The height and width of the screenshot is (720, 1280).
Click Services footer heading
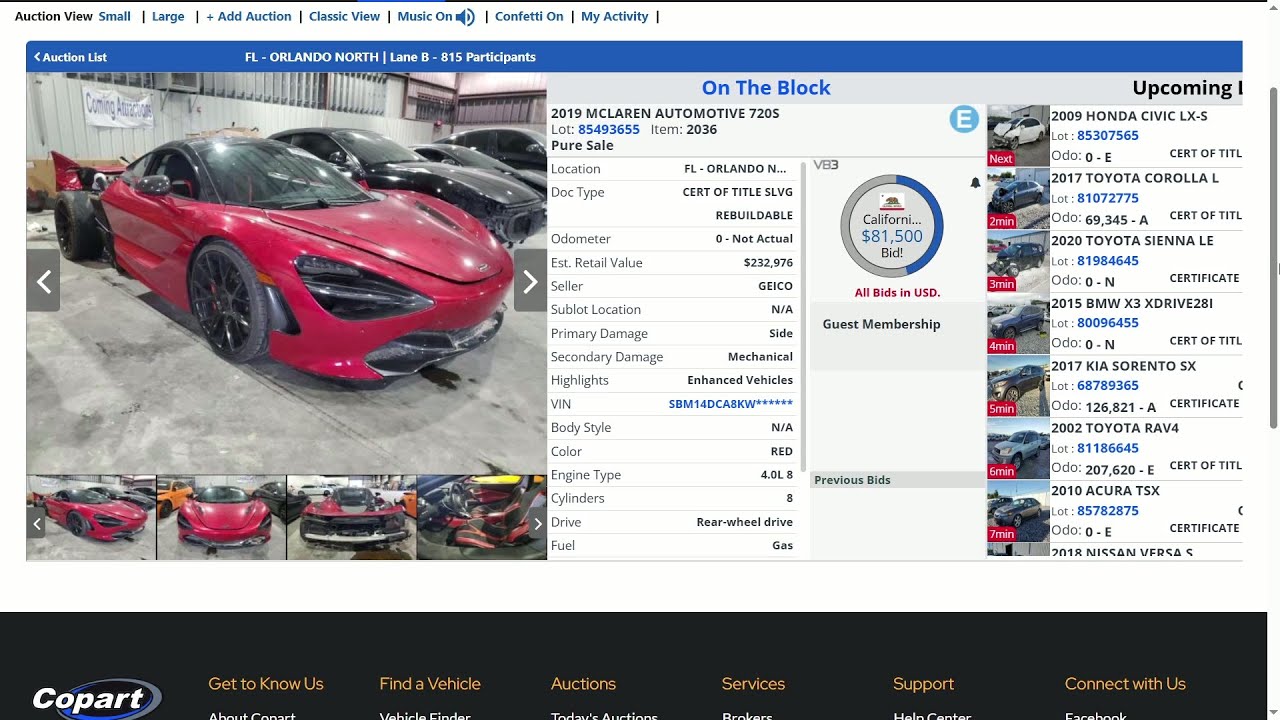pyautogui.click(x=753, y=684)
